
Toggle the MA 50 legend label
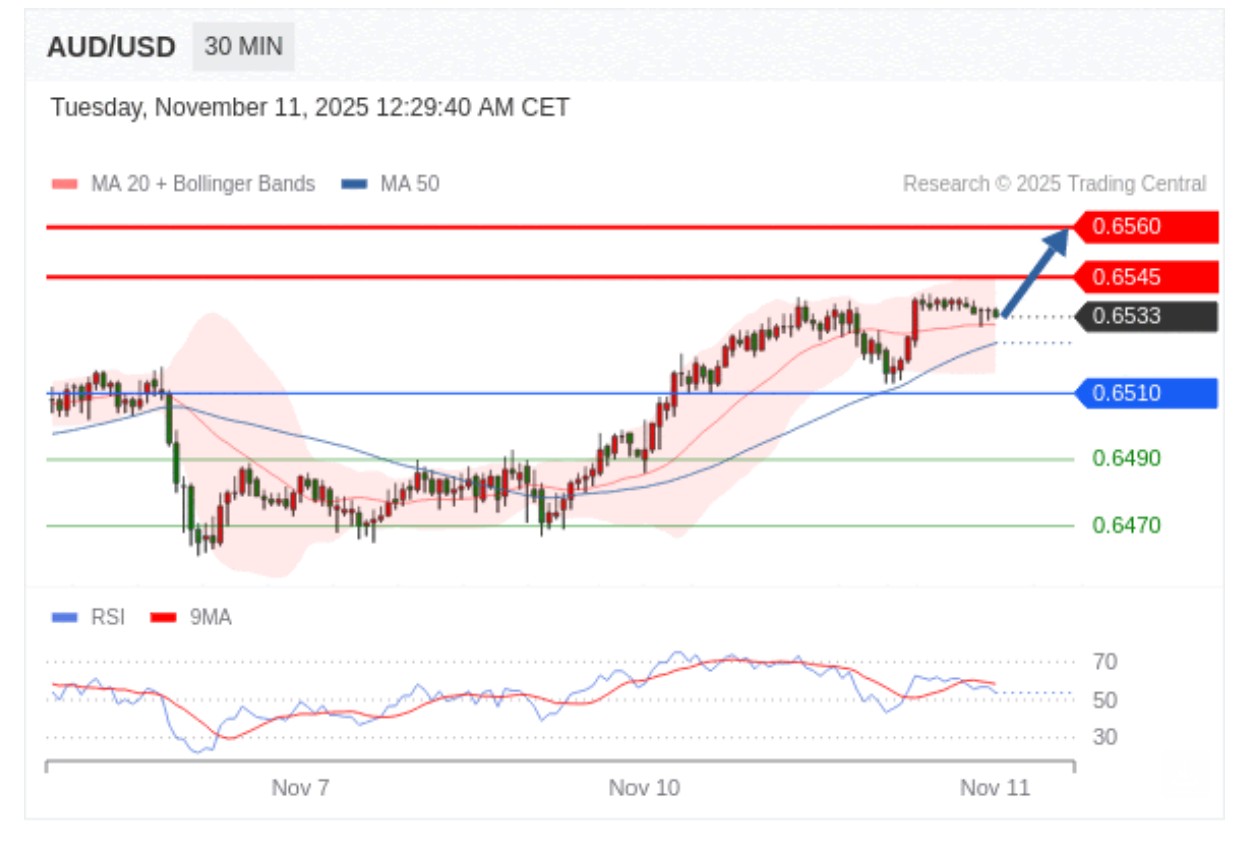409,184
